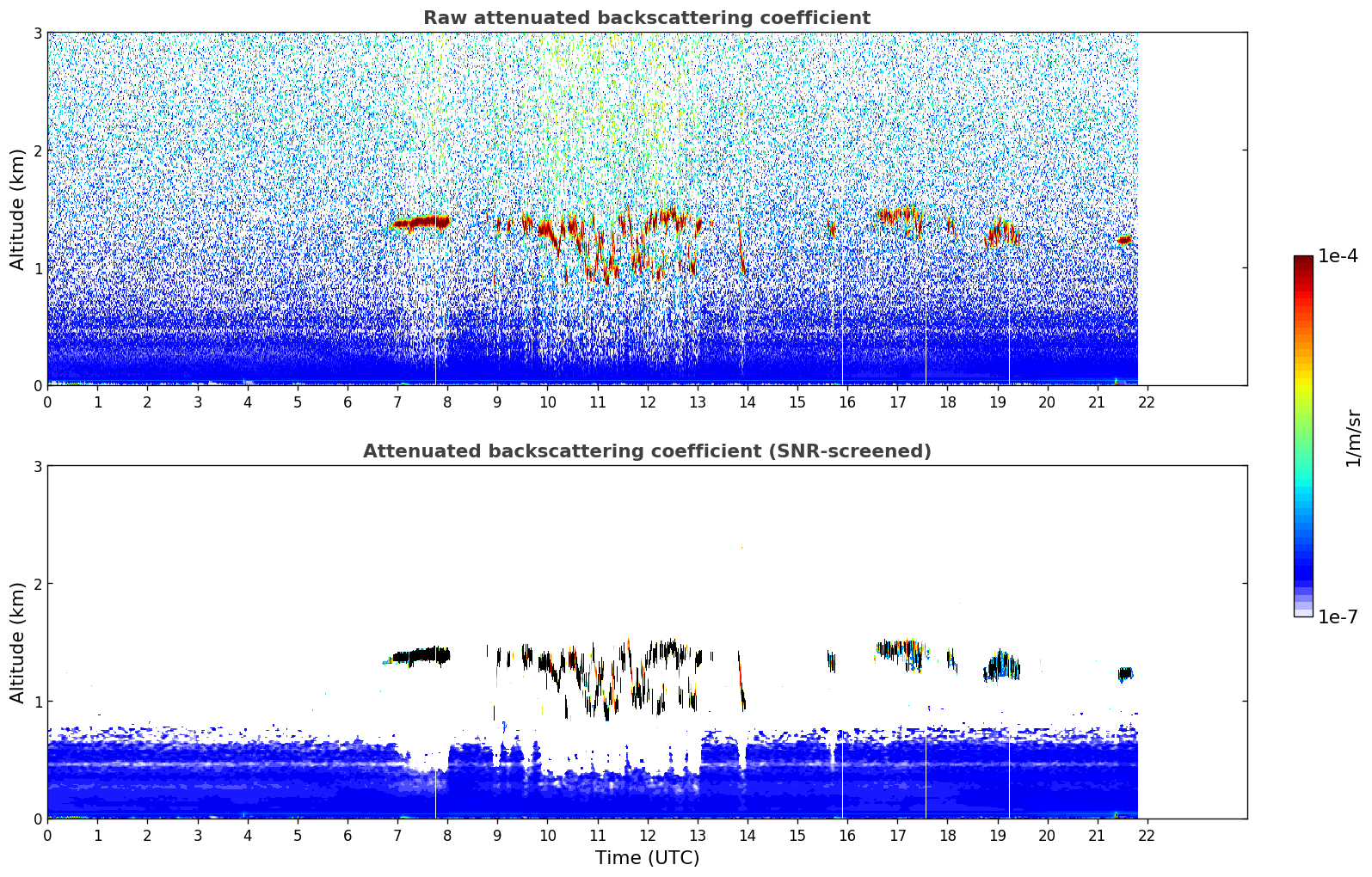Click the "Attenuated backscattering coefficient (SNR-screened)" title
The height and width of the screenshot is (877, 1372).
coord(647,451)
